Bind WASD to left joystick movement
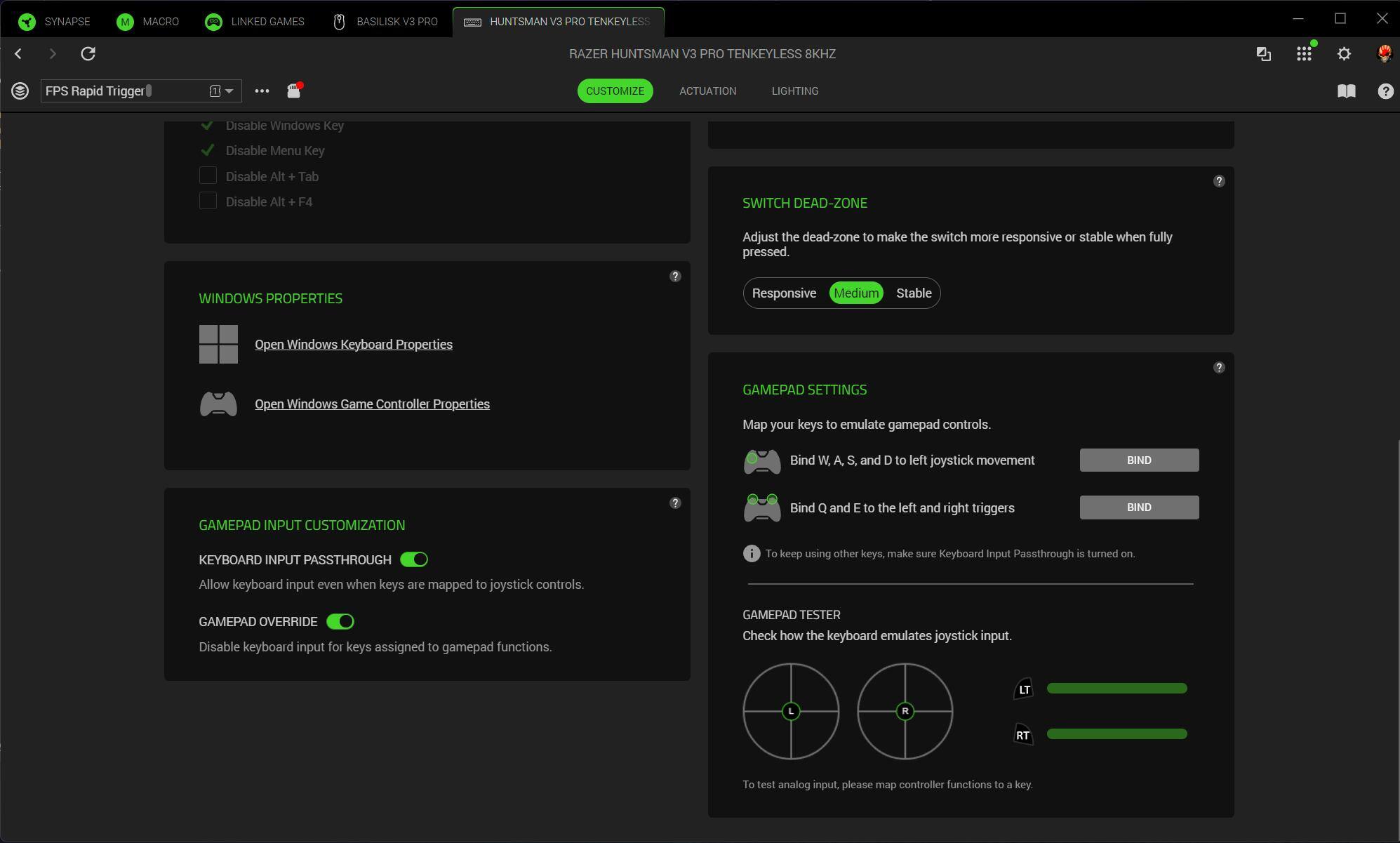The width and height of the screenshot is (1400, 843). point(1138,460)
